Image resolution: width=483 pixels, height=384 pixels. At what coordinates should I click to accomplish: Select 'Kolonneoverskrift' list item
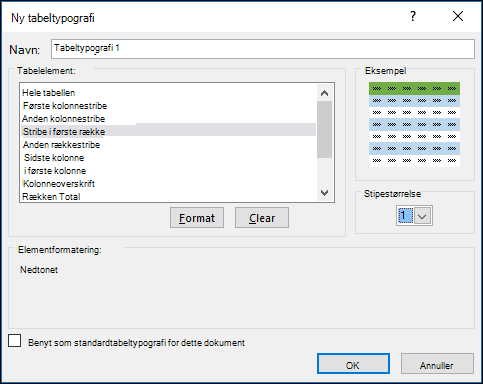click(x=168, y=184)
